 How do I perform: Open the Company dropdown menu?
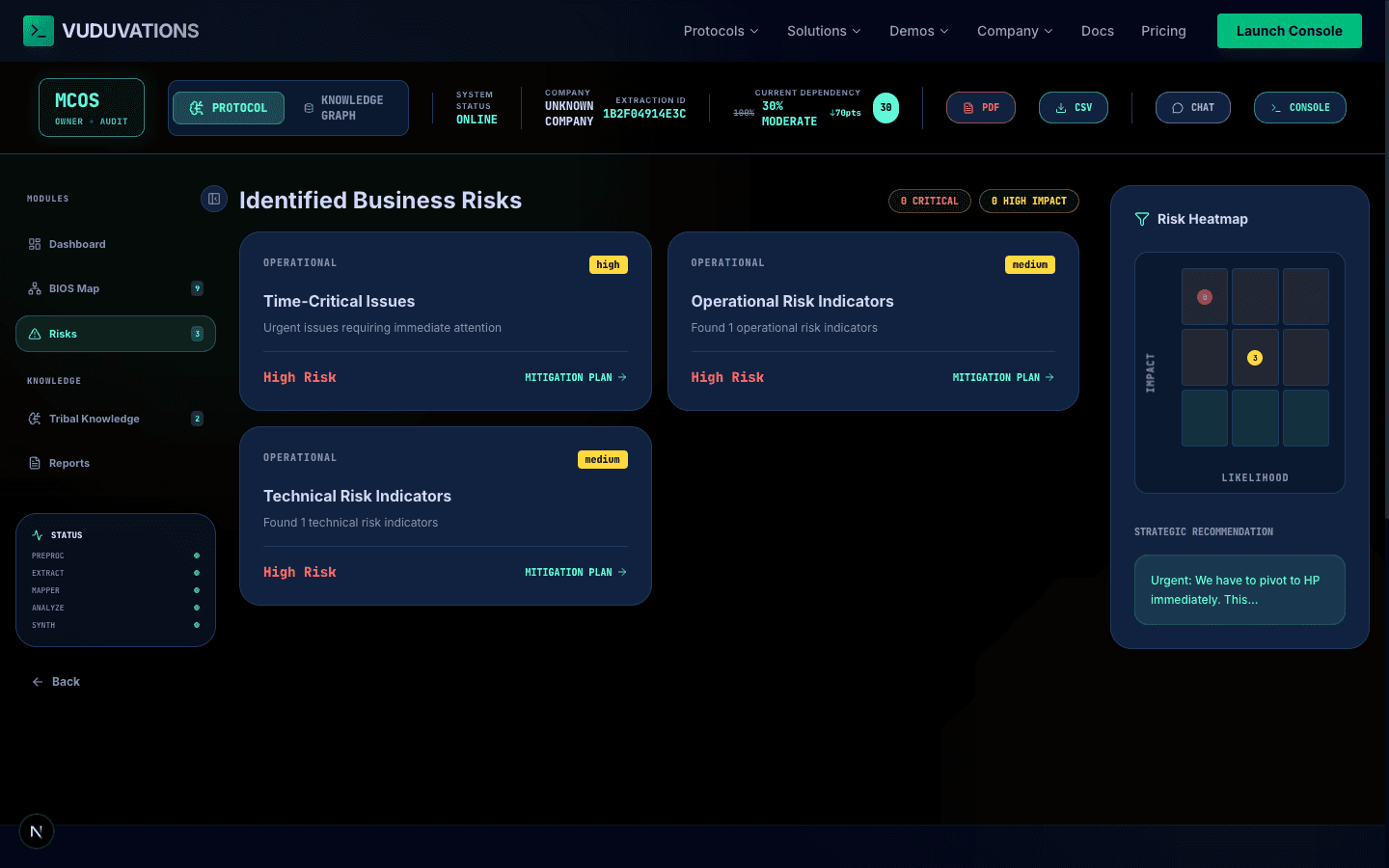pos(1015,31)
